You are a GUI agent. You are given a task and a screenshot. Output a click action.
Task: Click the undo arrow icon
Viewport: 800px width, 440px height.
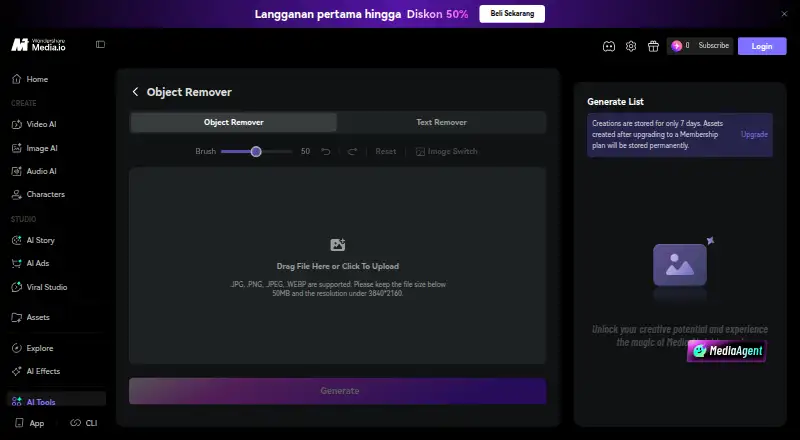click(x=326, y=152)
